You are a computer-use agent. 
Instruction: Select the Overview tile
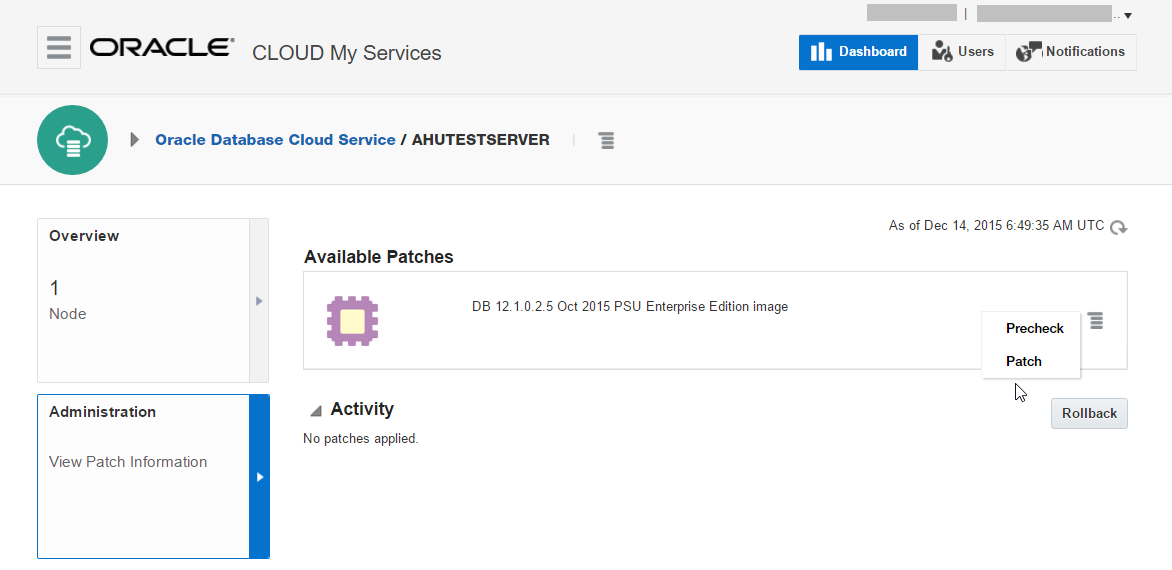click(143, 299)
